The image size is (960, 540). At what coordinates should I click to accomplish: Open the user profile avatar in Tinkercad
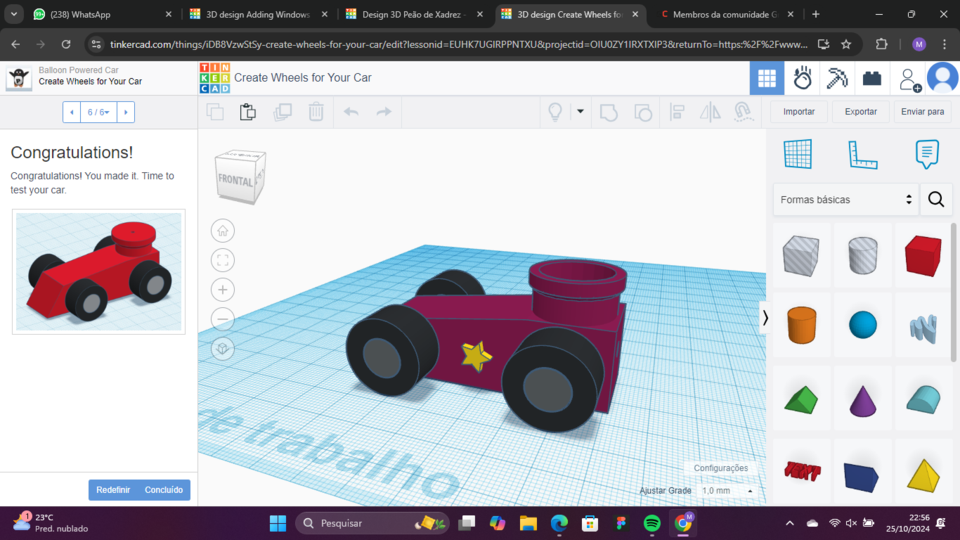[x=943, y=78]
